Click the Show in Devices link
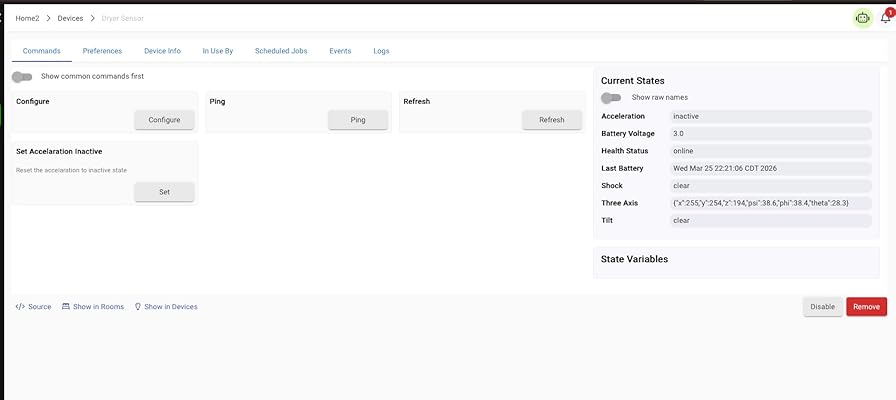This screenshot has width=896, height=400. pos(171,307)
